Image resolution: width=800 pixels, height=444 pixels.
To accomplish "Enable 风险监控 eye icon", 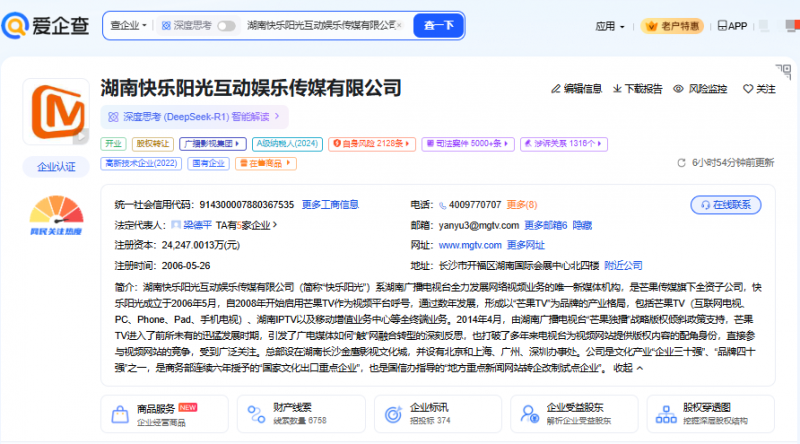I will 679,89.
